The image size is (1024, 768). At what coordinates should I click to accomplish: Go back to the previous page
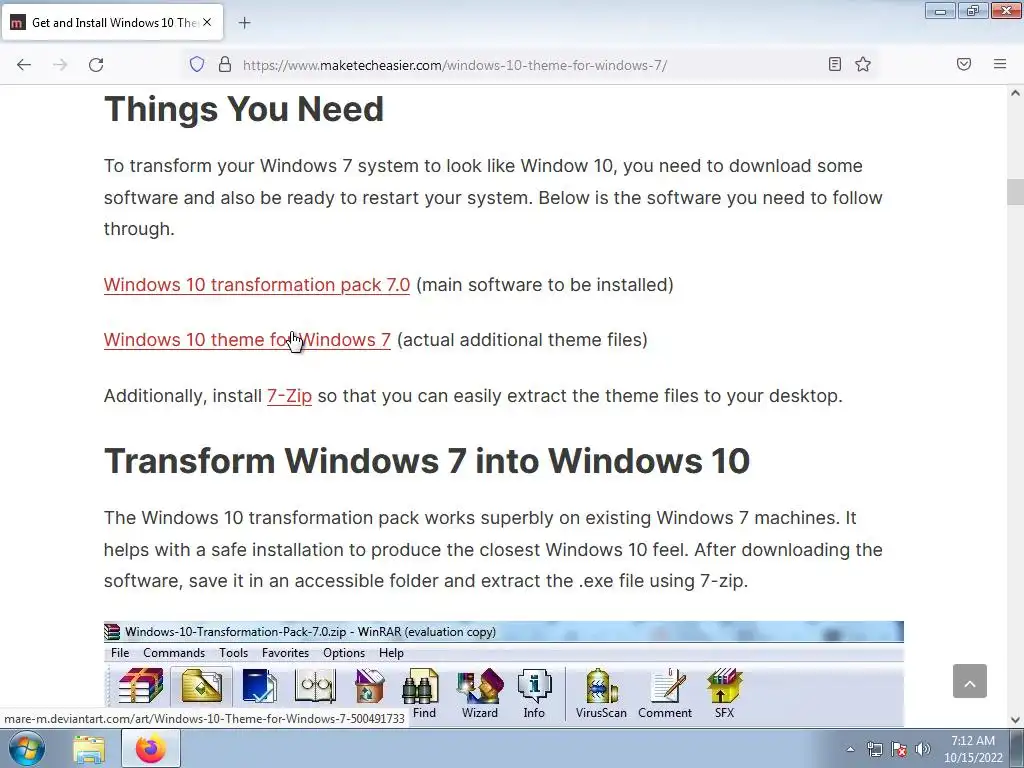(24, 65)
